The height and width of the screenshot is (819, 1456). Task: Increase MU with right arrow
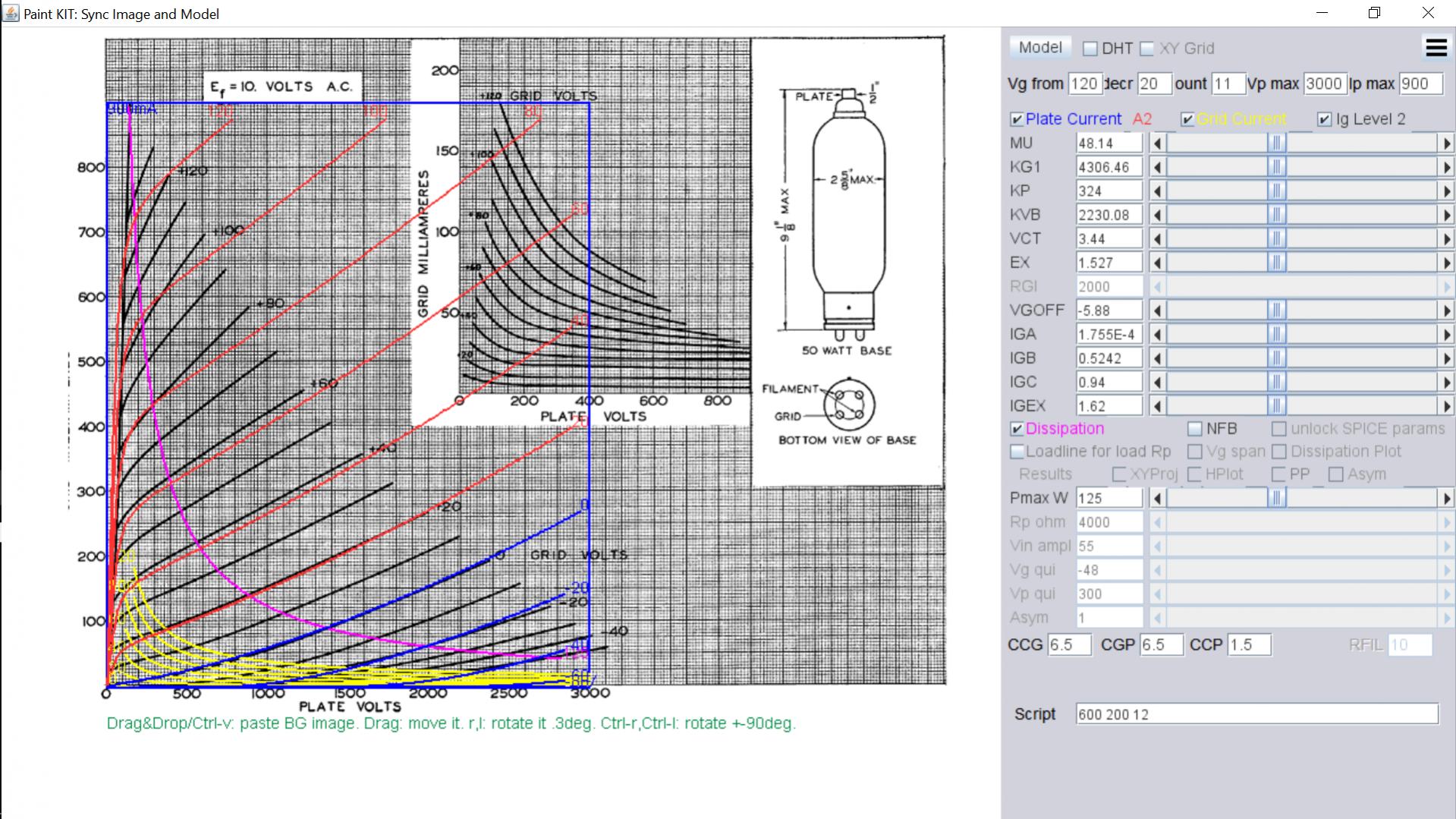pos(1446,143)
